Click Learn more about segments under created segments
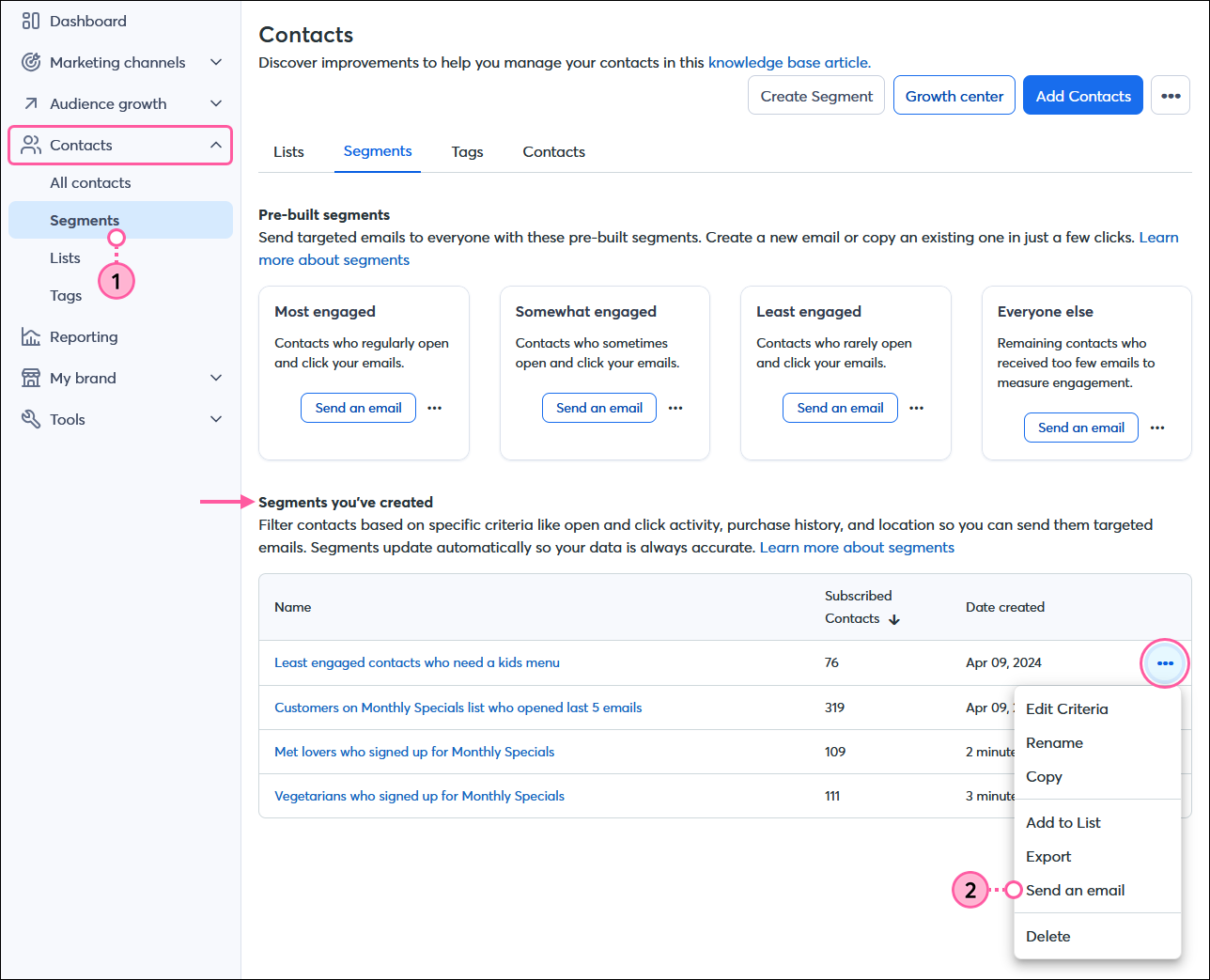1210x980 pixels. [857, 548]
